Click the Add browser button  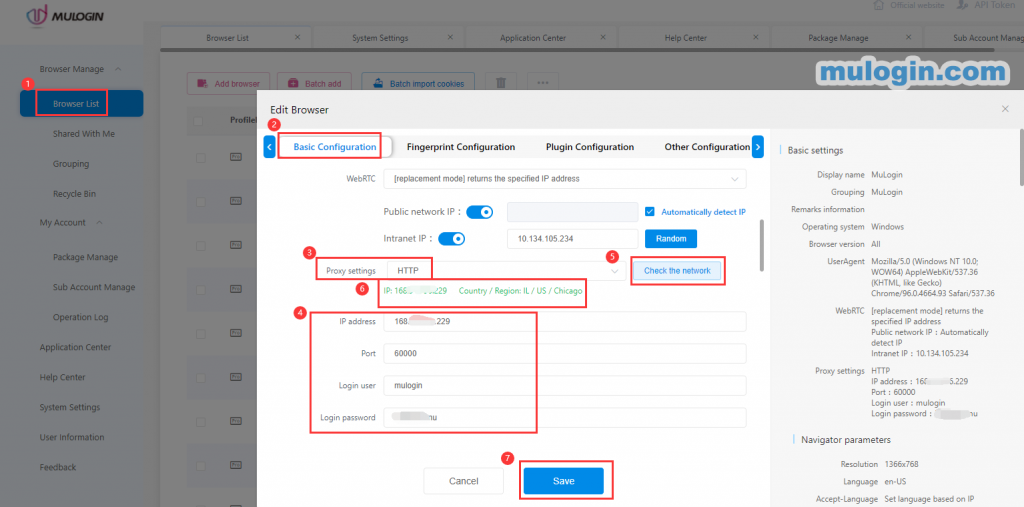(228, 84)
